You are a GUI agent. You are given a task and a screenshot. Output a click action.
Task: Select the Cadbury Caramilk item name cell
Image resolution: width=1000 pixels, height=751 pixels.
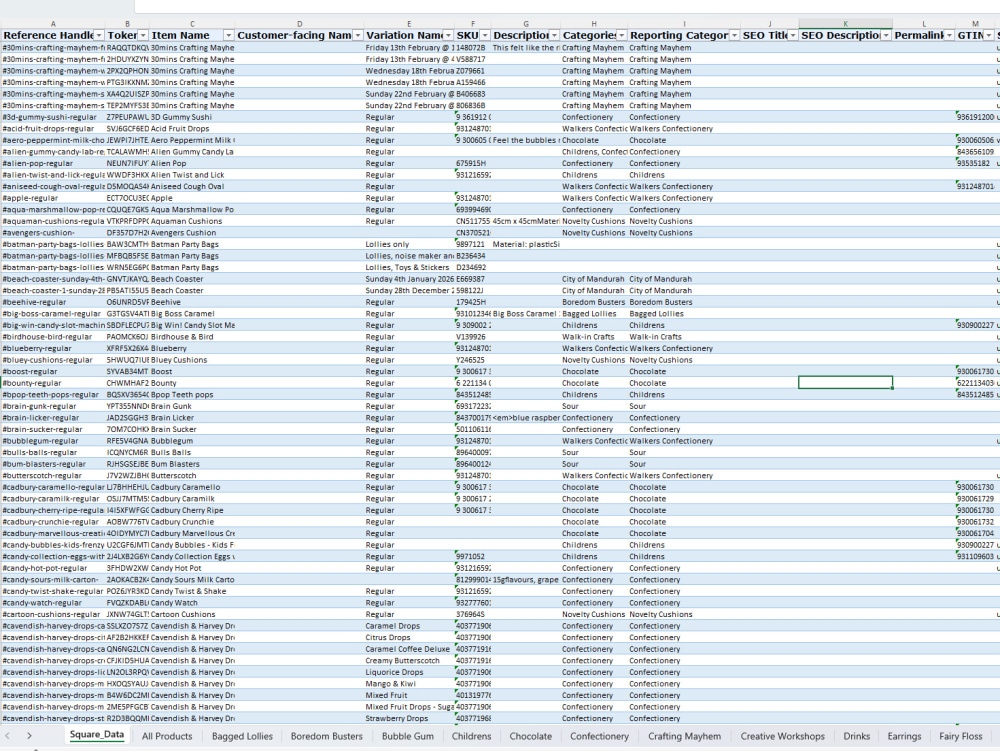coord(192,499)
